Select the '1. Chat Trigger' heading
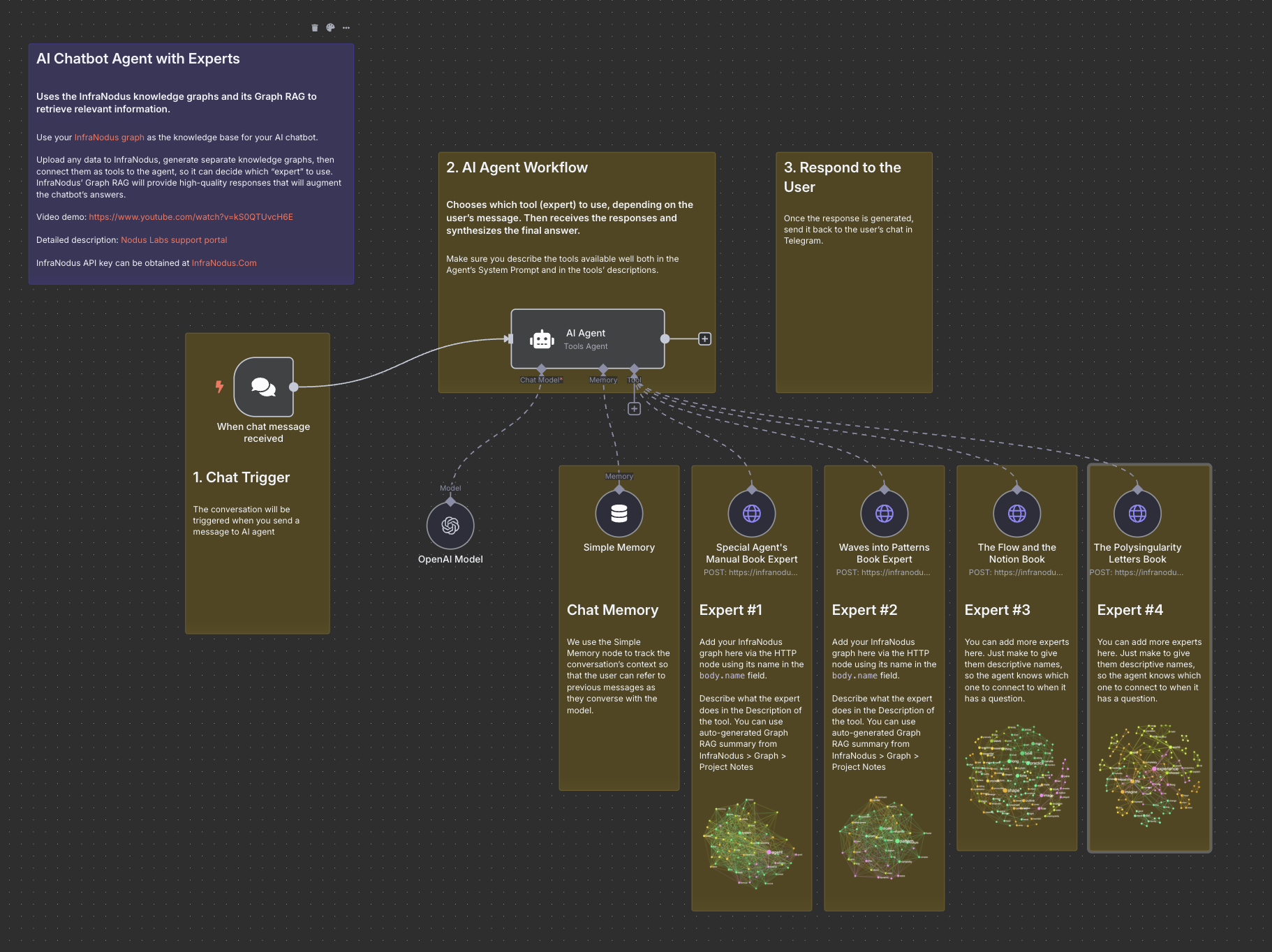1272x952 pixels. click(242, 477)
